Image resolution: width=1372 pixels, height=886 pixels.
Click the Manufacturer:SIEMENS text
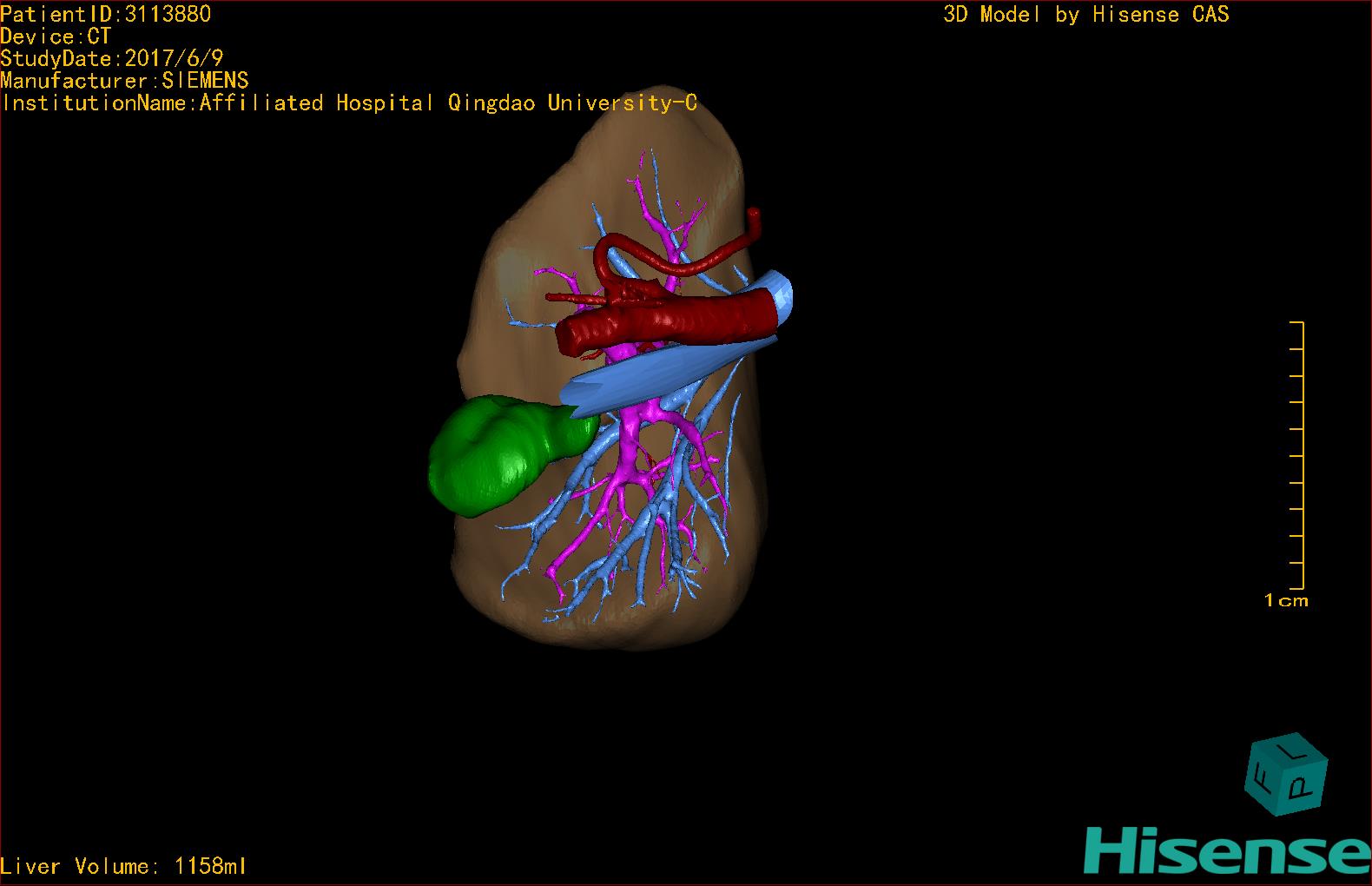point(125,81)
